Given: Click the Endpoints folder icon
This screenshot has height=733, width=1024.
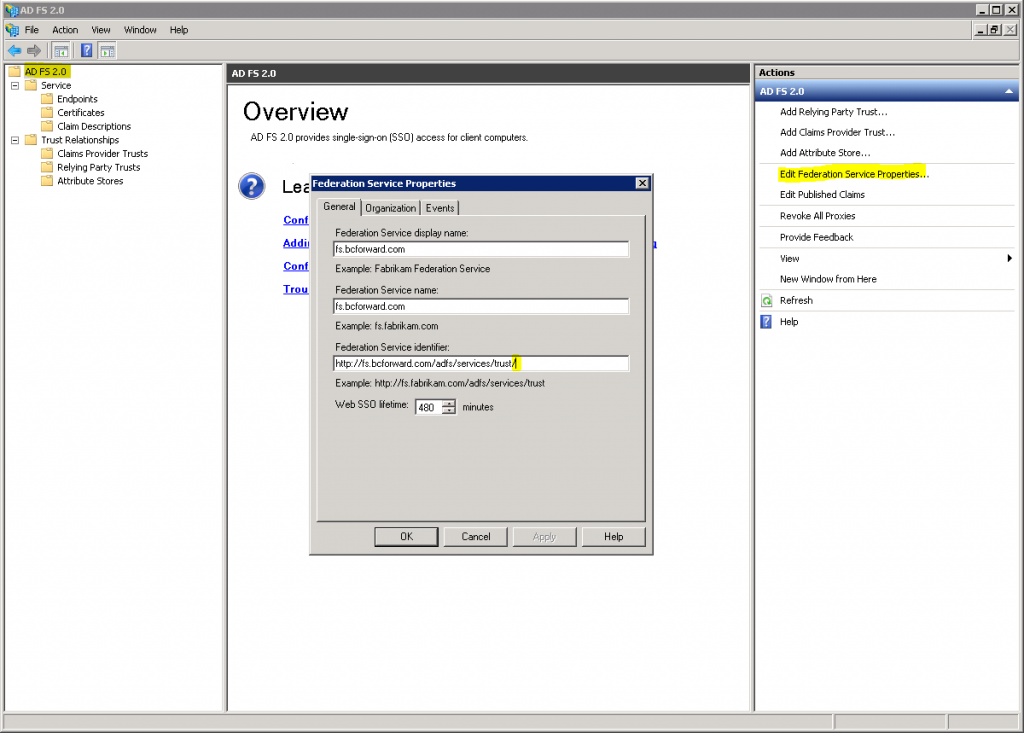Looking at the screenshot, I should [x=47, y=99].
